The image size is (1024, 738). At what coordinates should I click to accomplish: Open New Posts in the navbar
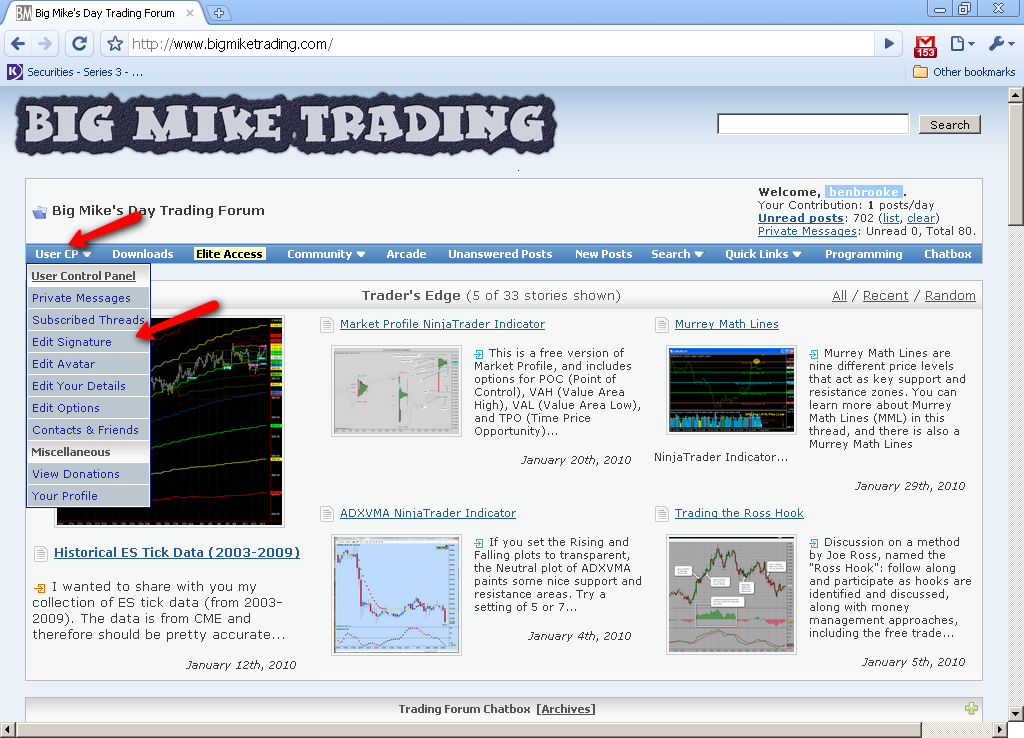[603, 254]
